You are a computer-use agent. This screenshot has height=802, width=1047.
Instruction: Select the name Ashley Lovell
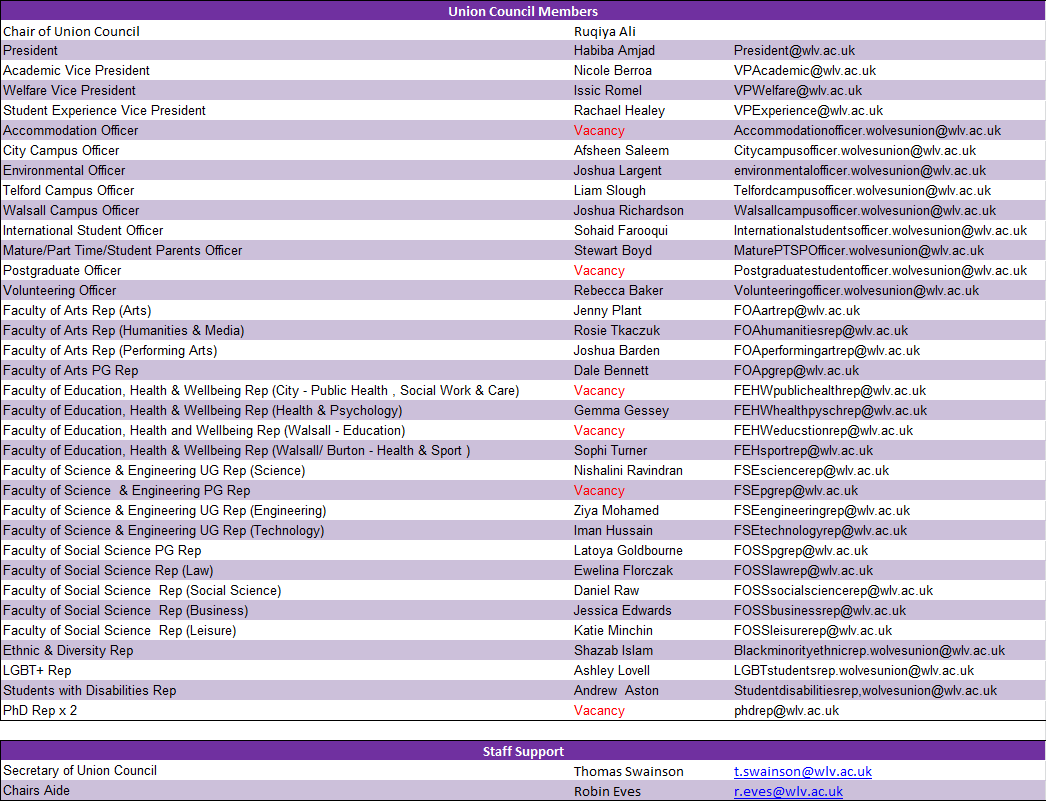pos(612,672)
